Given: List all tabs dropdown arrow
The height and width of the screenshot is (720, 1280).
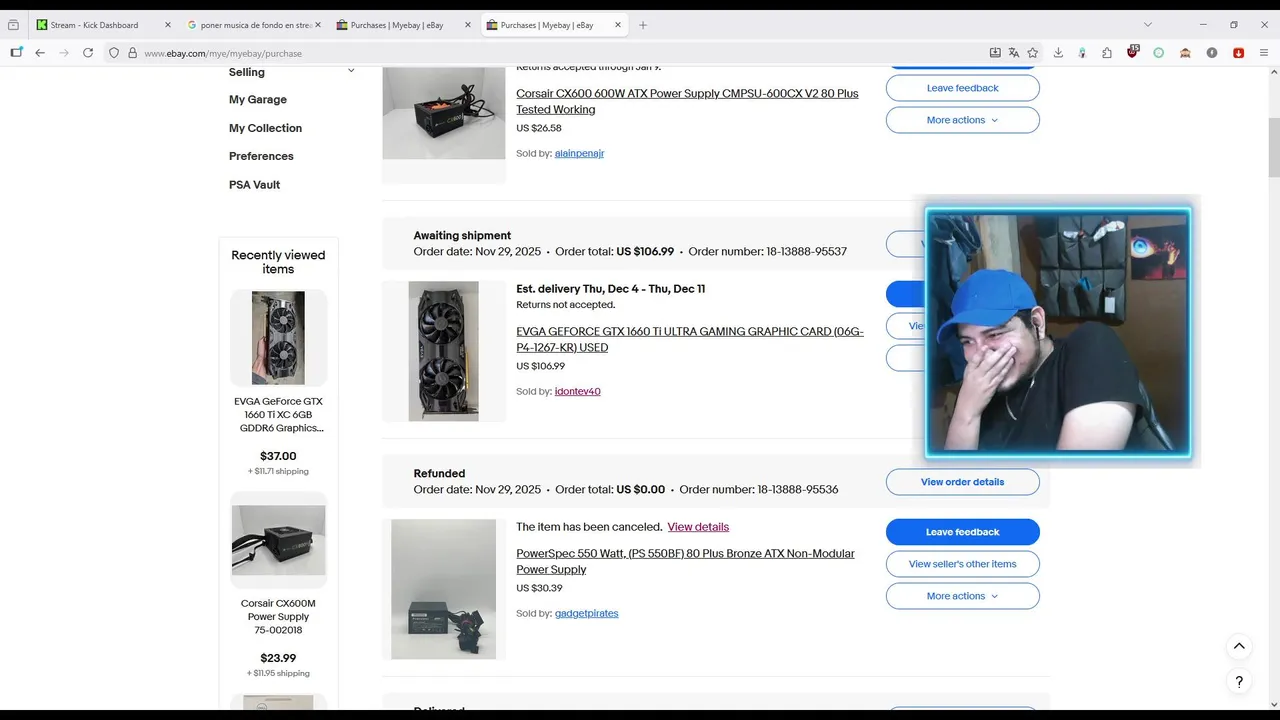Looking at the screenshot, I should pos(1147,25).
